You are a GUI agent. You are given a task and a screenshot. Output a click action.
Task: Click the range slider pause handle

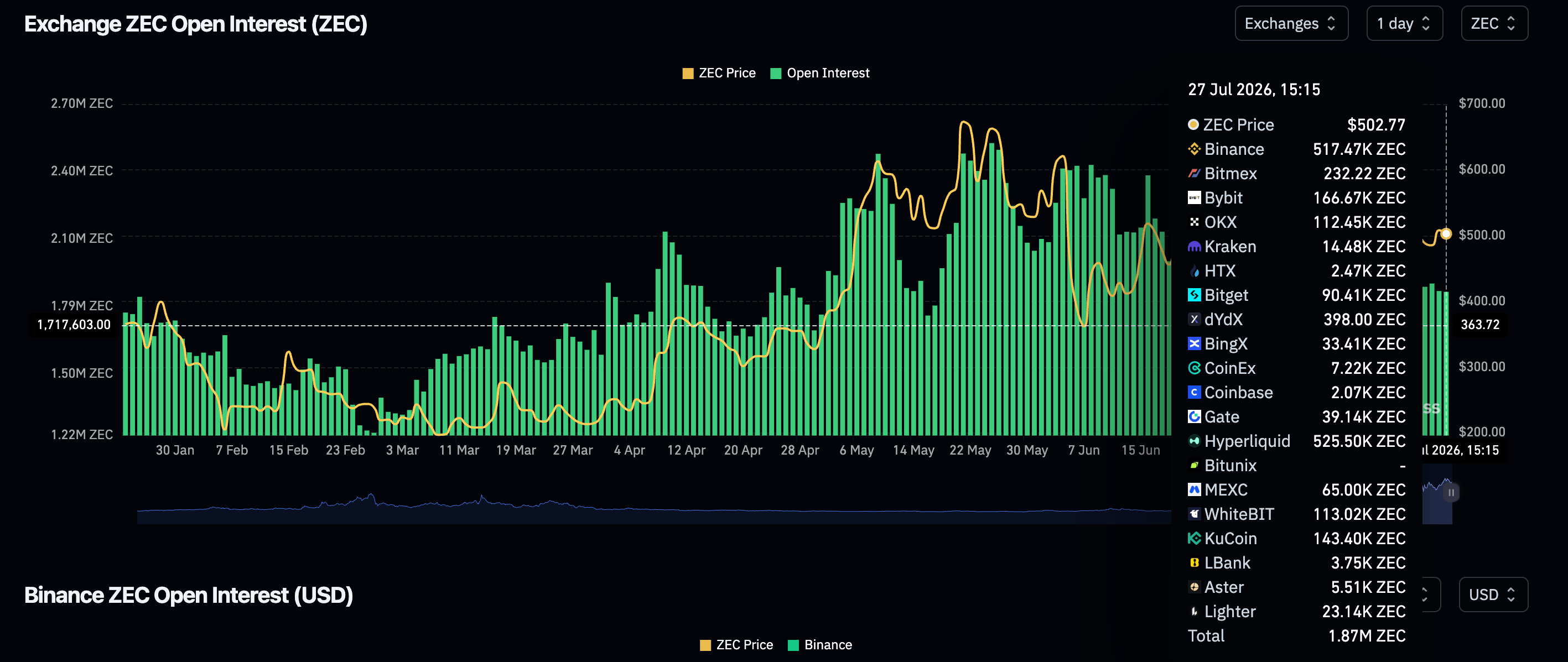click(1451, 492)
